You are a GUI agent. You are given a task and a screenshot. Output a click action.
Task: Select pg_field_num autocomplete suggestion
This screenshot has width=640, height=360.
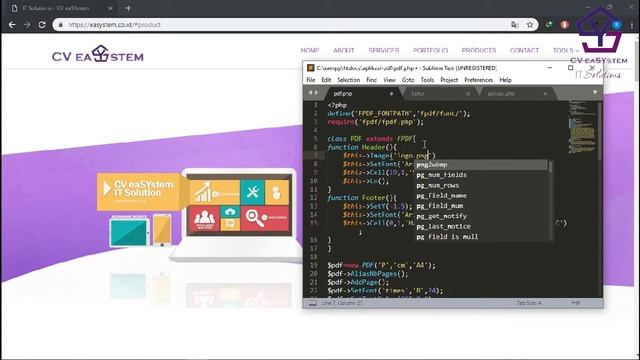(481, 206)
